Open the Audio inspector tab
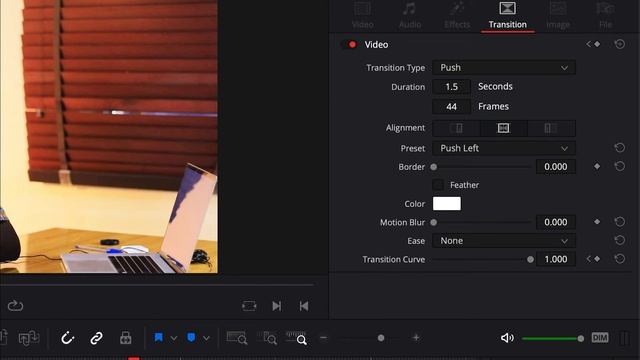This screenshot has width=640, height=360. point(410,16)
